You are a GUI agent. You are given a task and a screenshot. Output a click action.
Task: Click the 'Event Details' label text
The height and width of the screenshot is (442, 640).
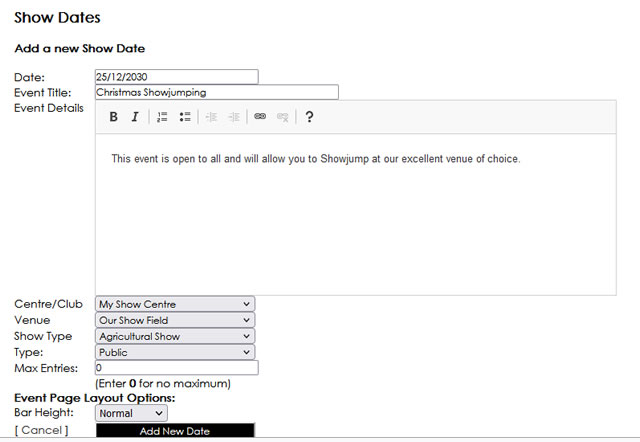[x=49, y=108]
